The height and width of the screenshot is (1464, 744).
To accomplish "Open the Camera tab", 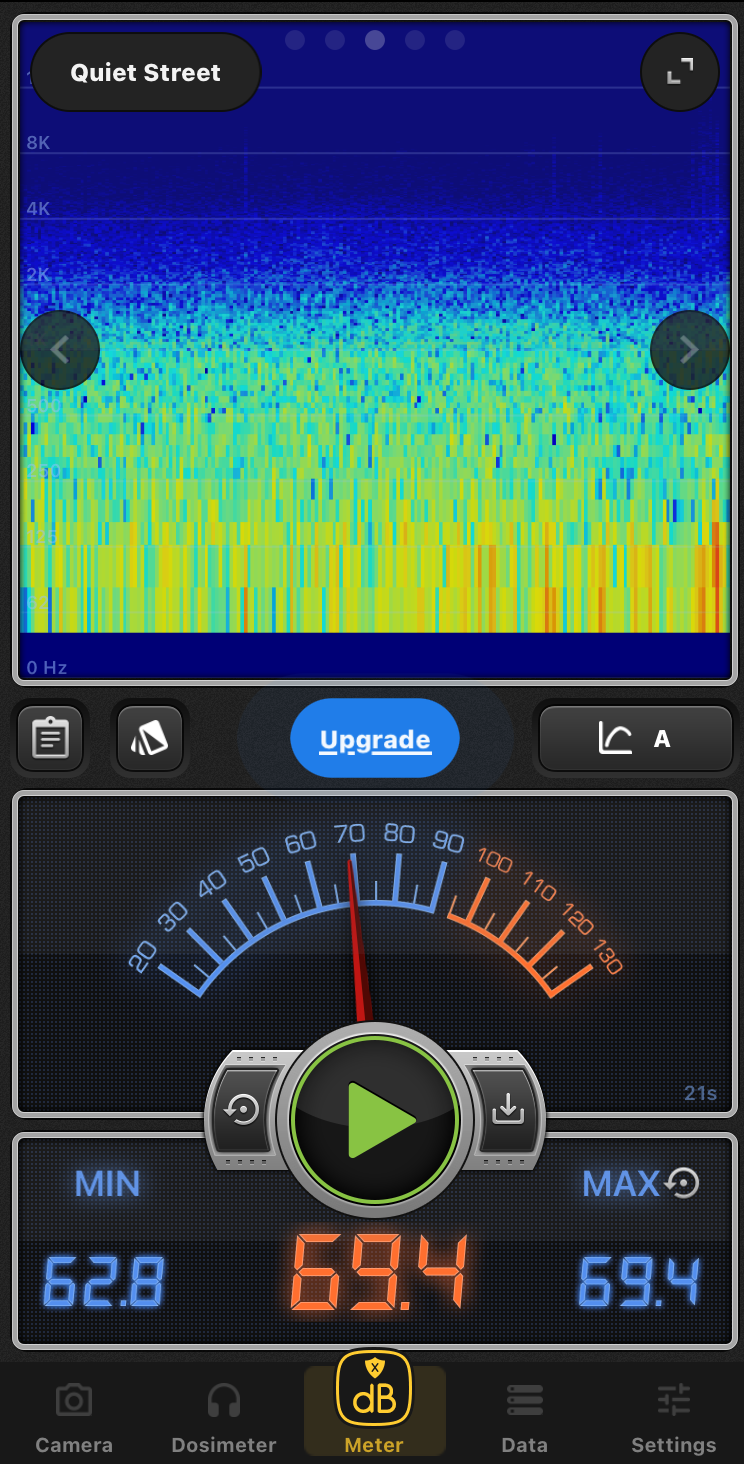I will coord(74,1418).
